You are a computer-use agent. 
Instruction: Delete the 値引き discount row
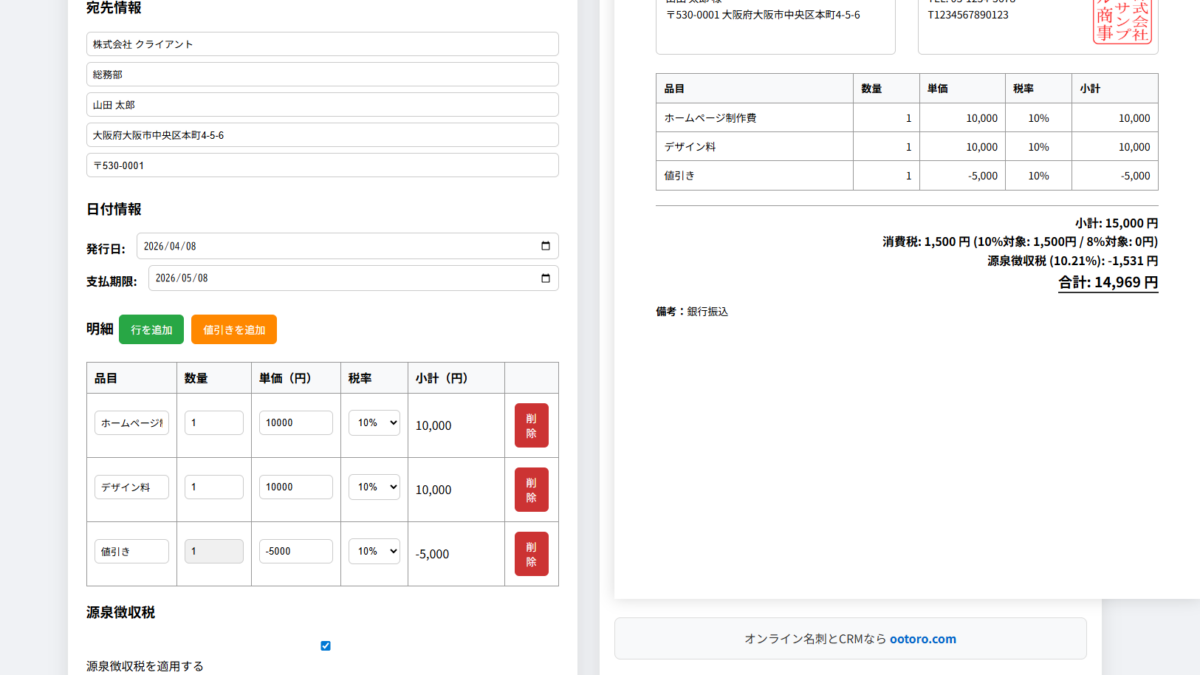(x=531, y=553)
